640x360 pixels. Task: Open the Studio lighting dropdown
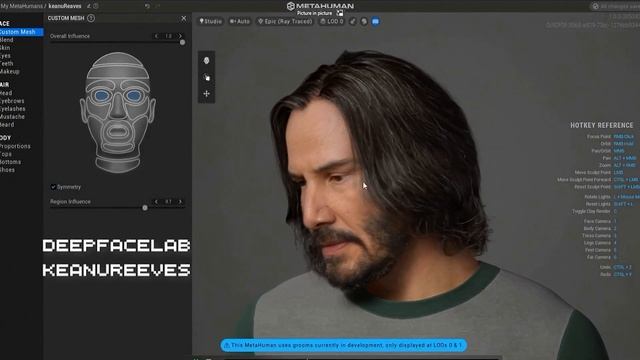(x=211, y=21)
